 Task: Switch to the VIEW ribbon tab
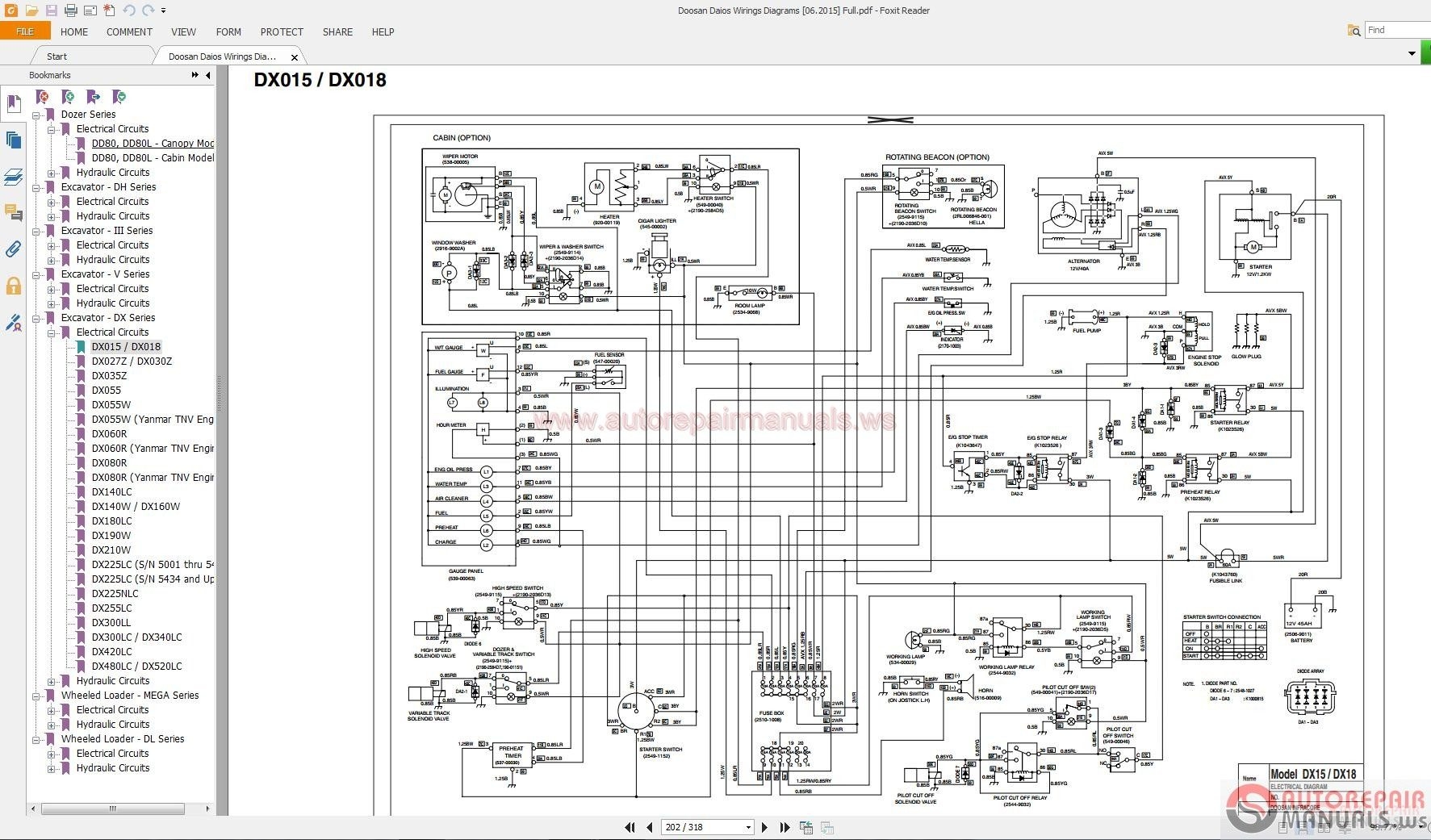[x=183, y=31]
